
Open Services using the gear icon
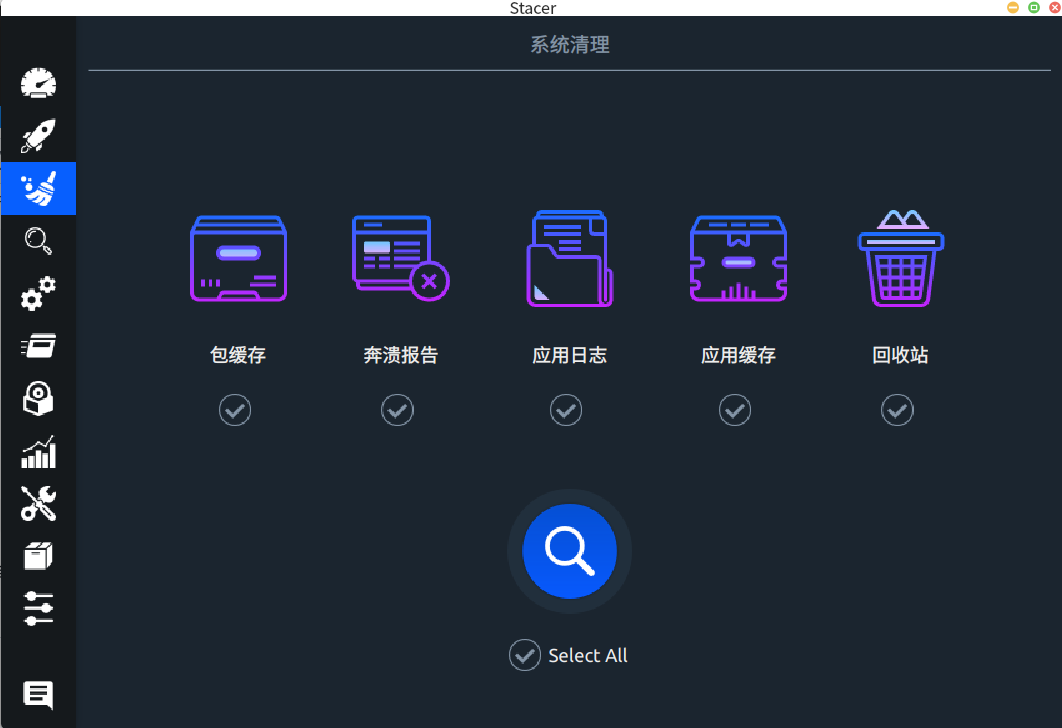pyautogui.click(x=38, y=294)
